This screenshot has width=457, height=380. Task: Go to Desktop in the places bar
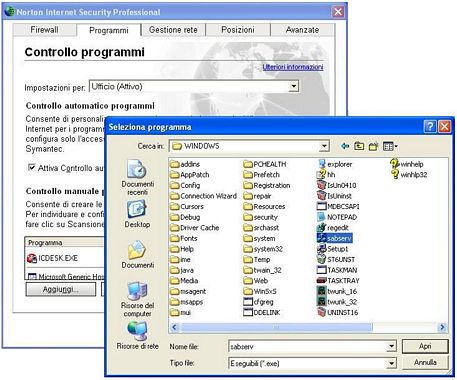point(137,214)
